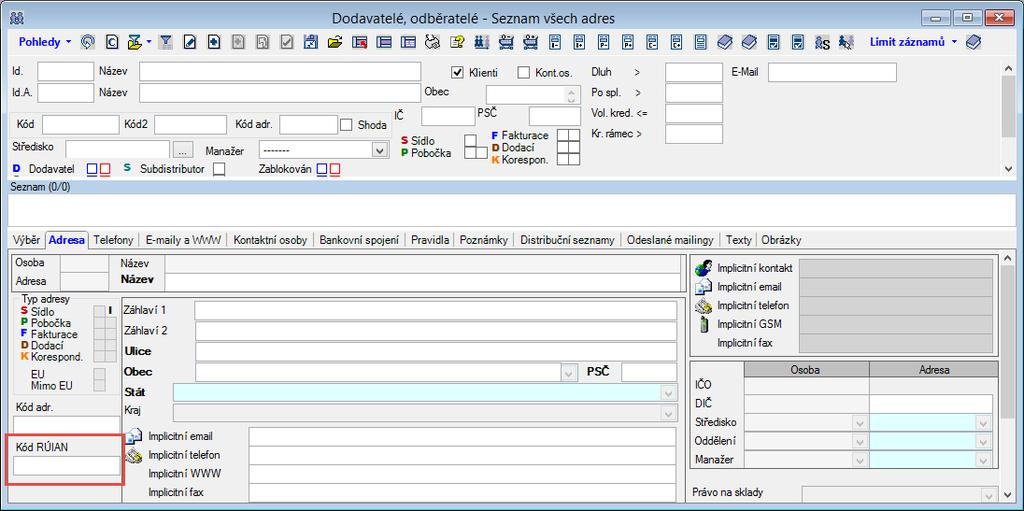
Task: Uncheck the Klienti checkbox
Action: click(x=457, y=73)
